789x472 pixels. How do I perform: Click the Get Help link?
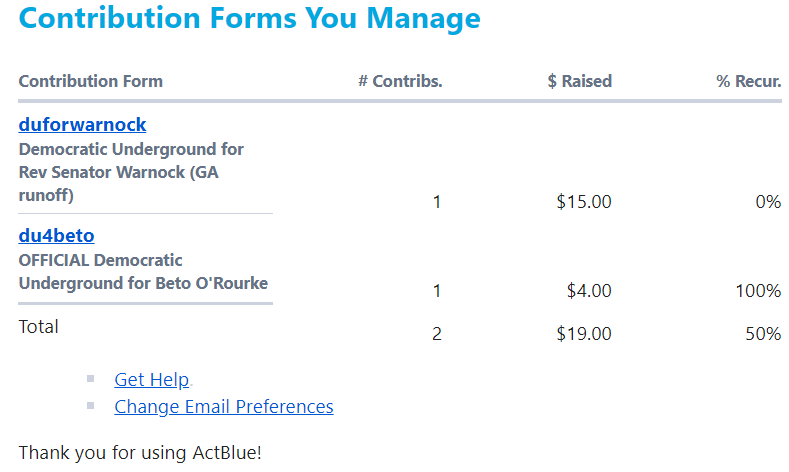click(x=151, y=380)
